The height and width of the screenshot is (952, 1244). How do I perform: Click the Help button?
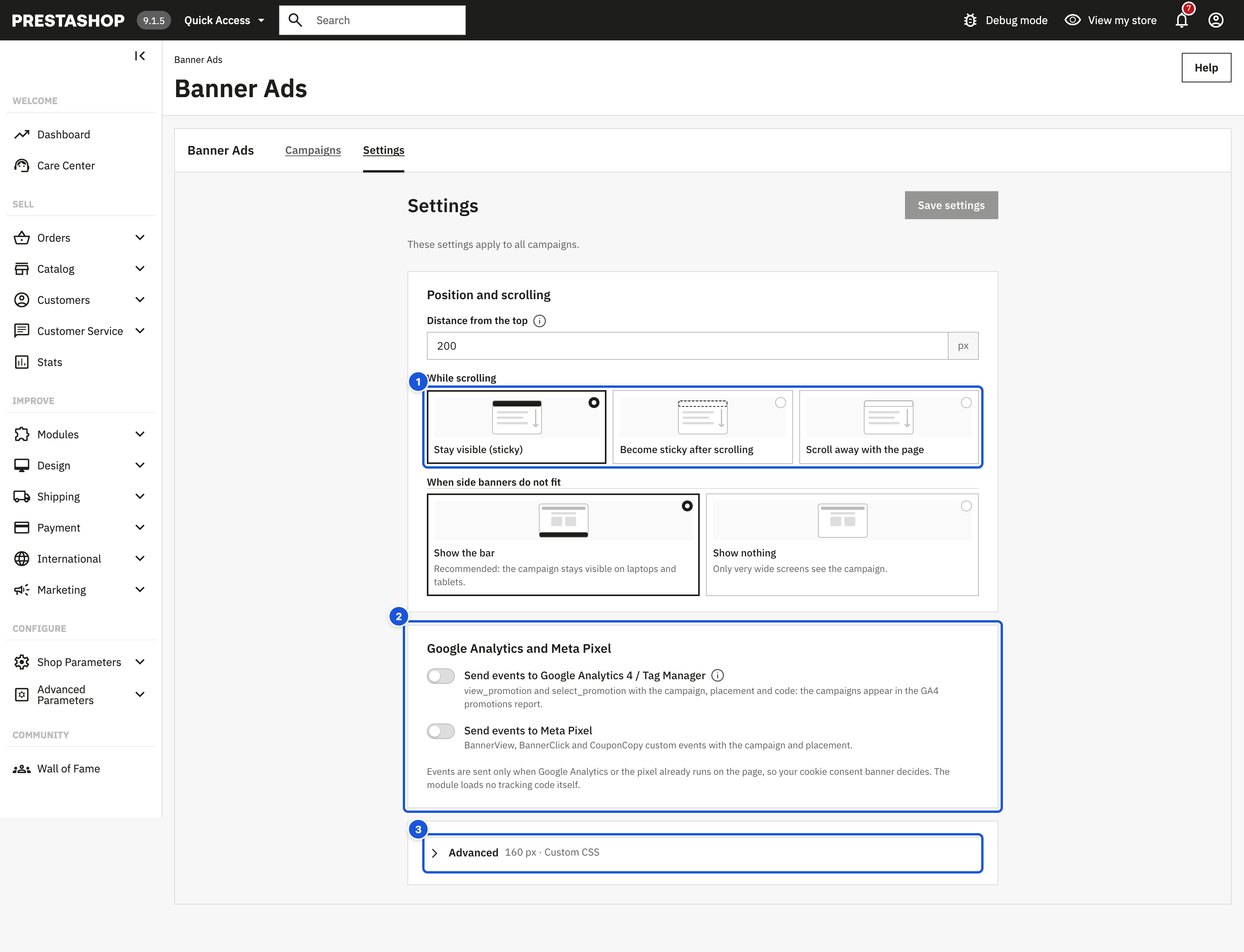[x=1206, y=68]
